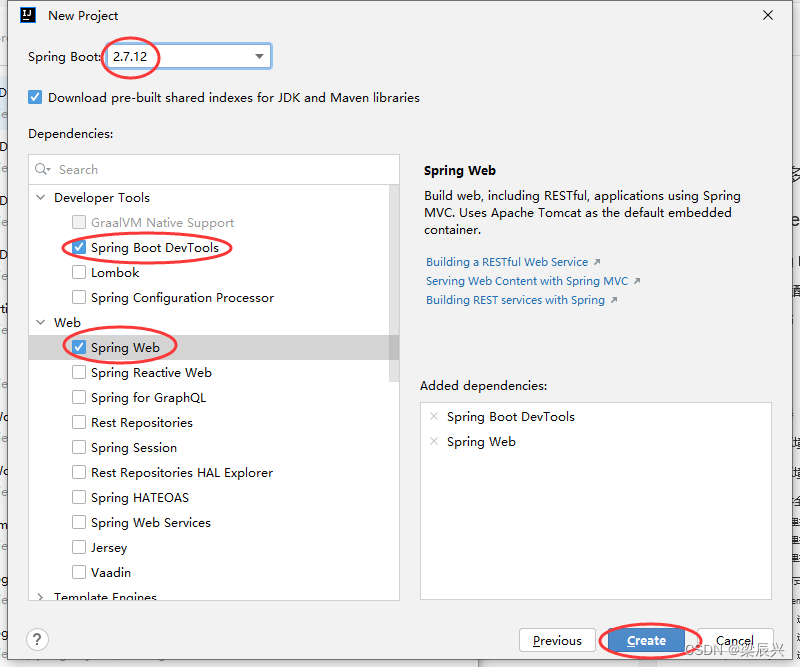Image resolution: width=800 pixels, height=667 pixels.
Task: Collapse the Developer Tools group
Action: [x=41, y=197]
